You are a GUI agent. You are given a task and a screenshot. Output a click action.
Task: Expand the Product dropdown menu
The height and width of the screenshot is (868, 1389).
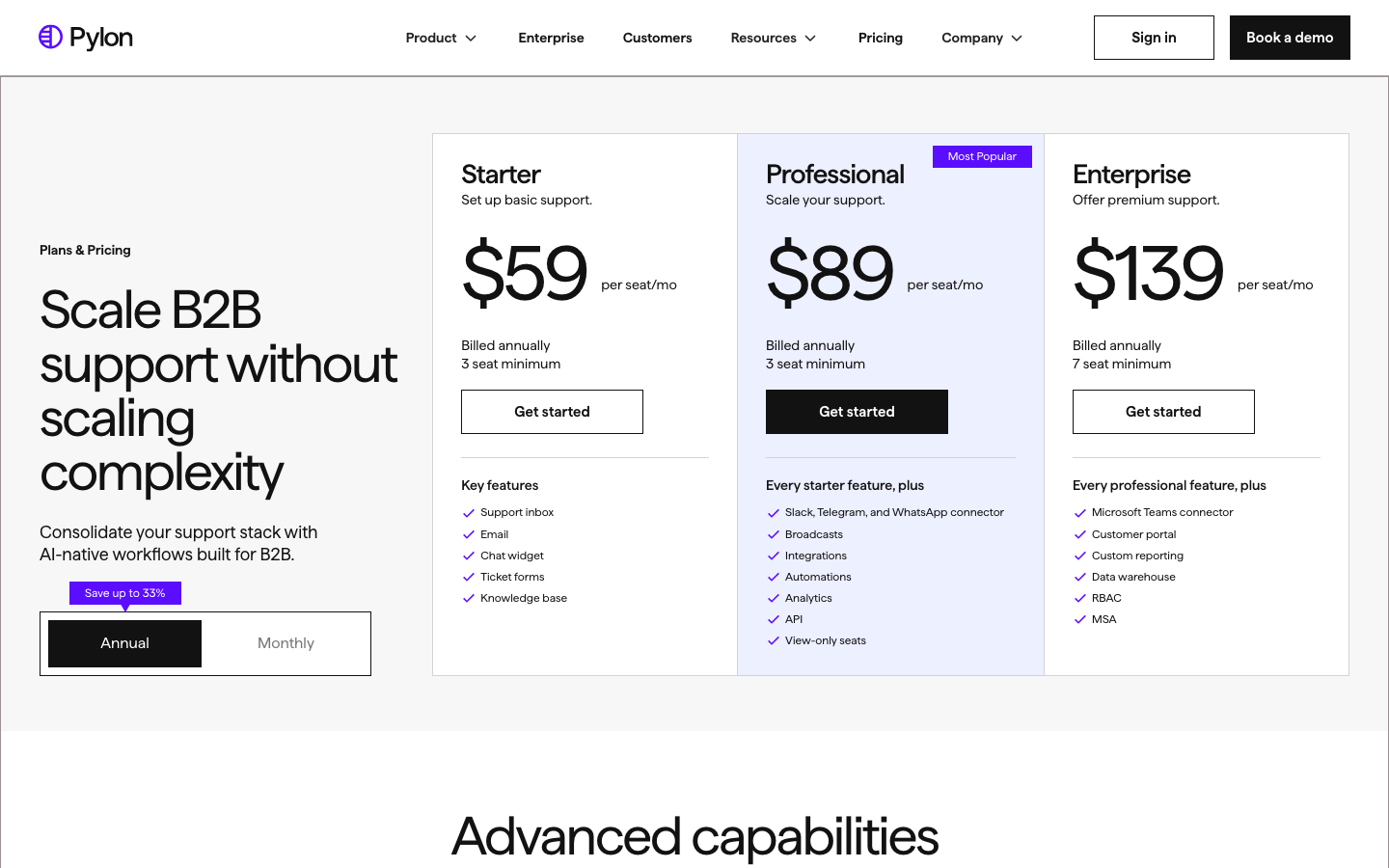441,38
